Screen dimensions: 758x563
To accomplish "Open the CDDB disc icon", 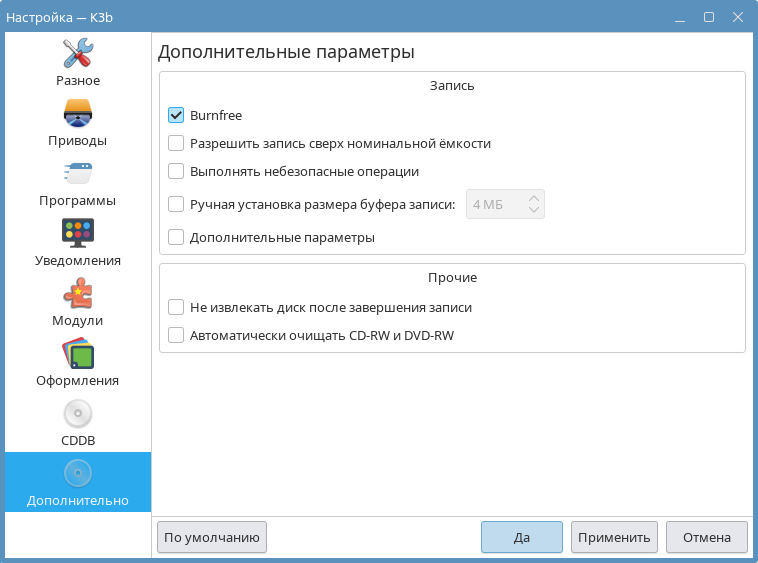I will click(77, 413).
